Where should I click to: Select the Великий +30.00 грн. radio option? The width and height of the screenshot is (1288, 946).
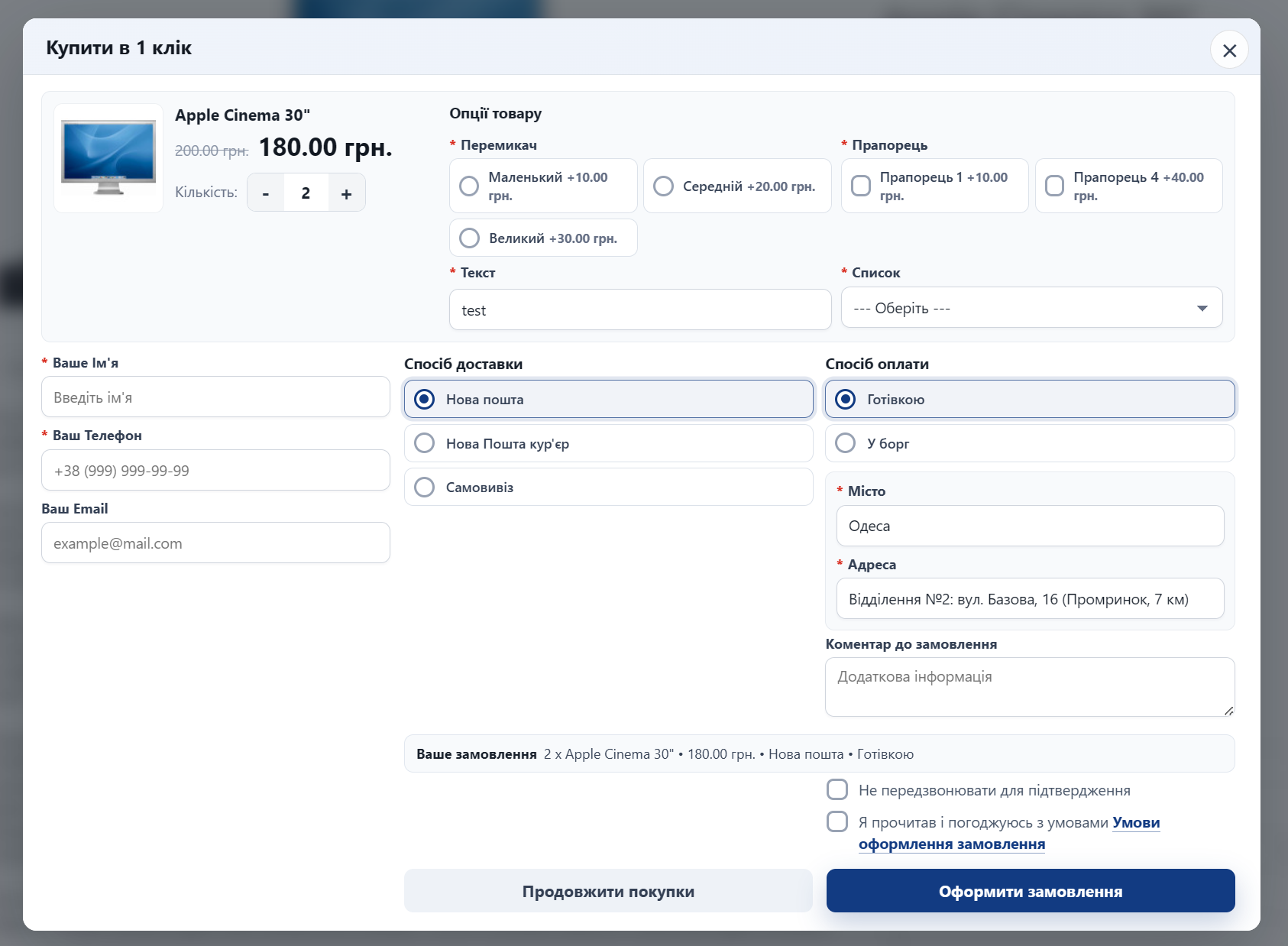coord(543,238)
